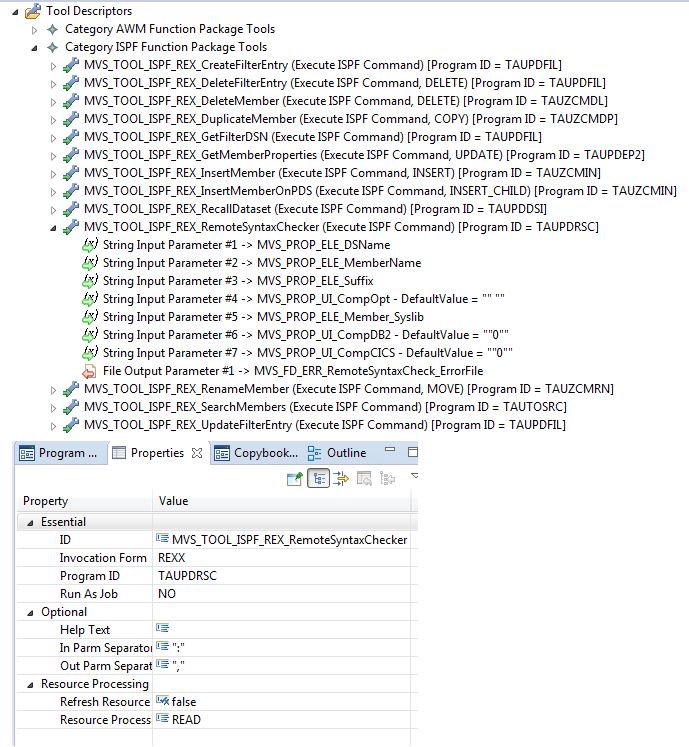689x747 pixels.
Task: Click the Pin to selection toolbar icon
Action: click(295, 479)
